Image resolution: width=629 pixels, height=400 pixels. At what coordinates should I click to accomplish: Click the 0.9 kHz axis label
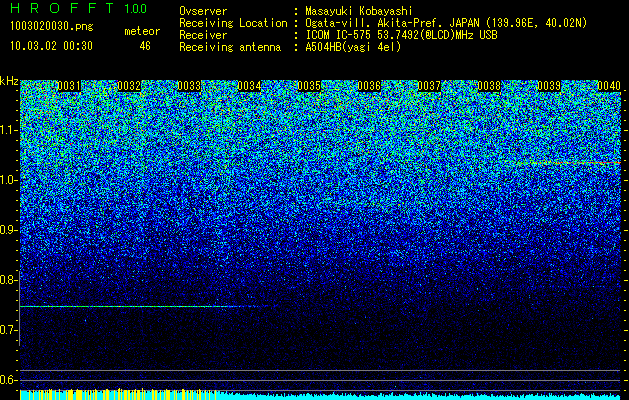point(9,230)
